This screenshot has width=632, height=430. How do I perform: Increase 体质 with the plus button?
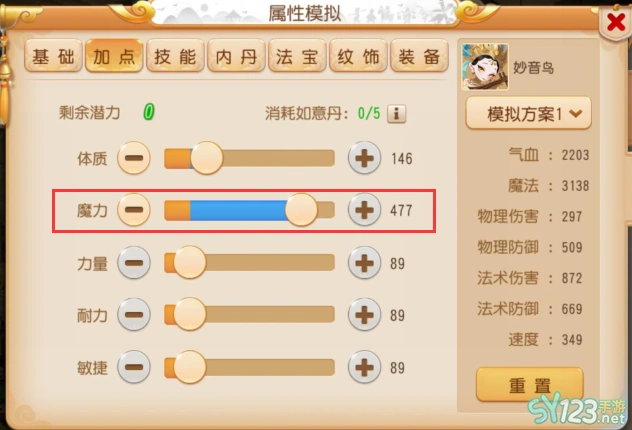(x=364, y=158)
